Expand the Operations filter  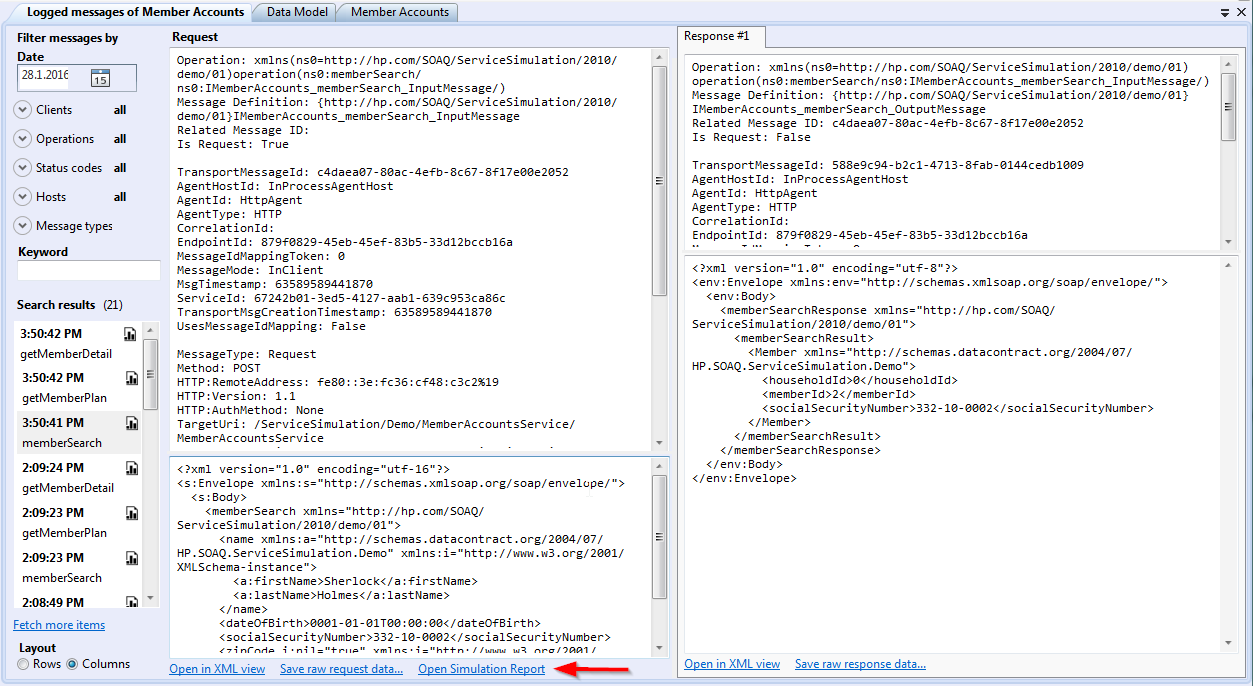tap(23, 139)
